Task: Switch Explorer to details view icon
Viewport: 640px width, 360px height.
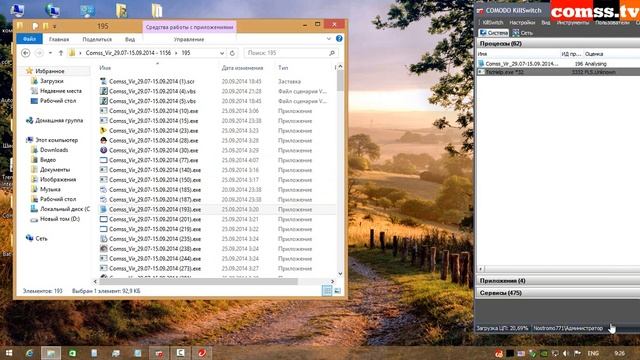Action: pyautogui.click(x=327, y=291)
